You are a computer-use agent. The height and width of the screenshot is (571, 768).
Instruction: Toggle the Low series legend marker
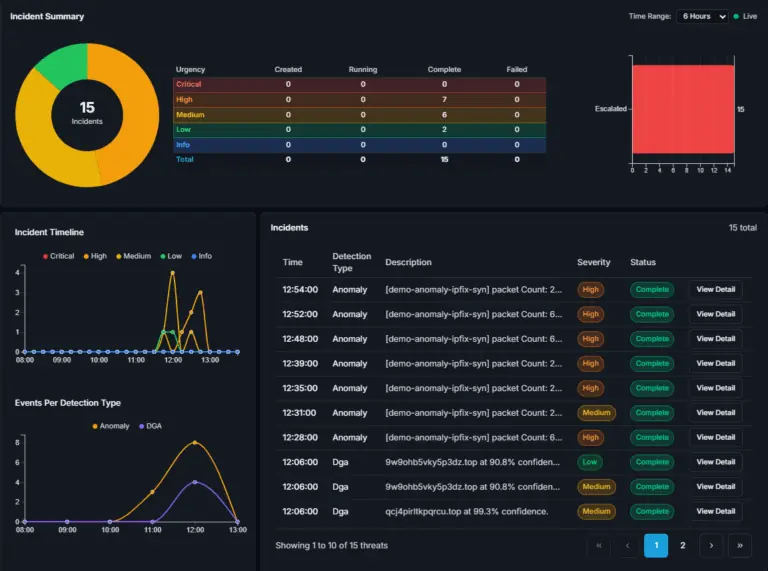[163, 256]
